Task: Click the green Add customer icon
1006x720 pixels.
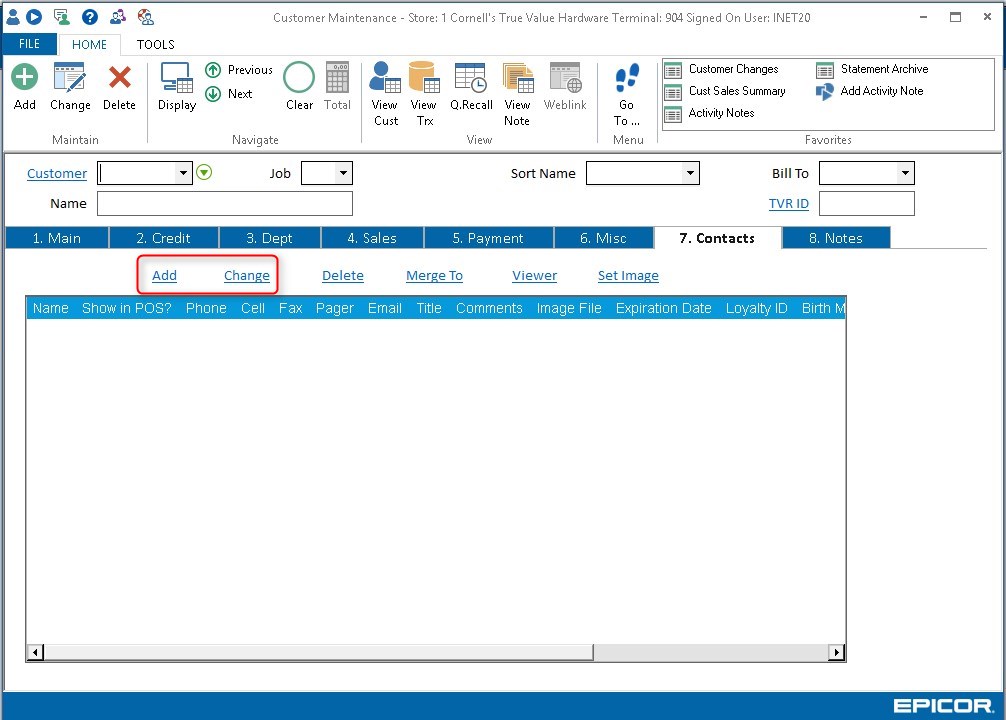Action: click(25, 79)
